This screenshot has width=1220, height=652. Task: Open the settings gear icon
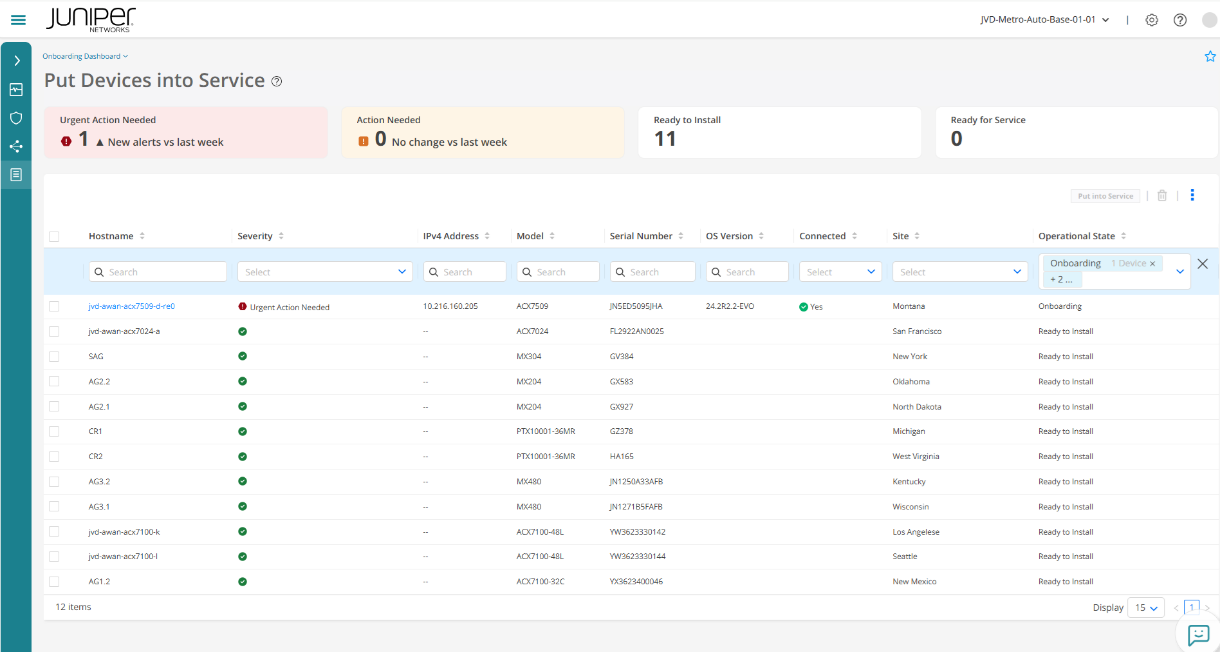coord(1152,20)
